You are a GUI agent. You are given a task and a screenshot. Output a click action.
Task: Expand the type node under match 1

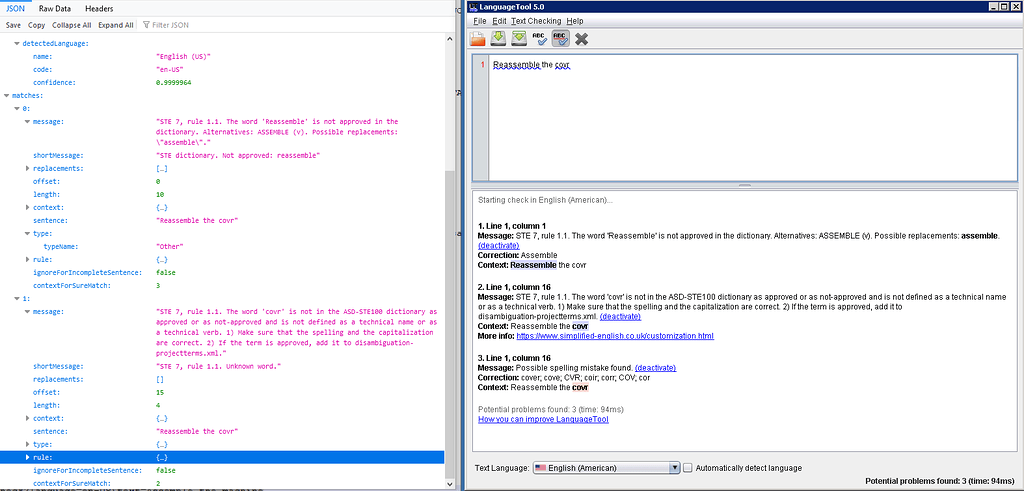coord(27,444)
